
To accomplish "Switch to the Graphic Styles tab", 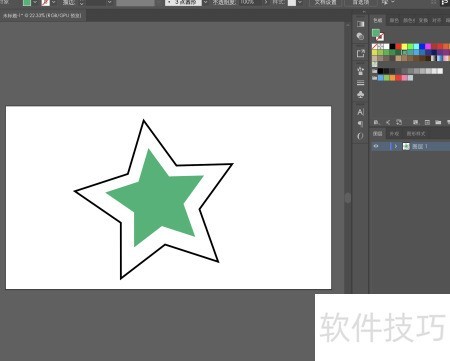I will [x=416, y=134].
